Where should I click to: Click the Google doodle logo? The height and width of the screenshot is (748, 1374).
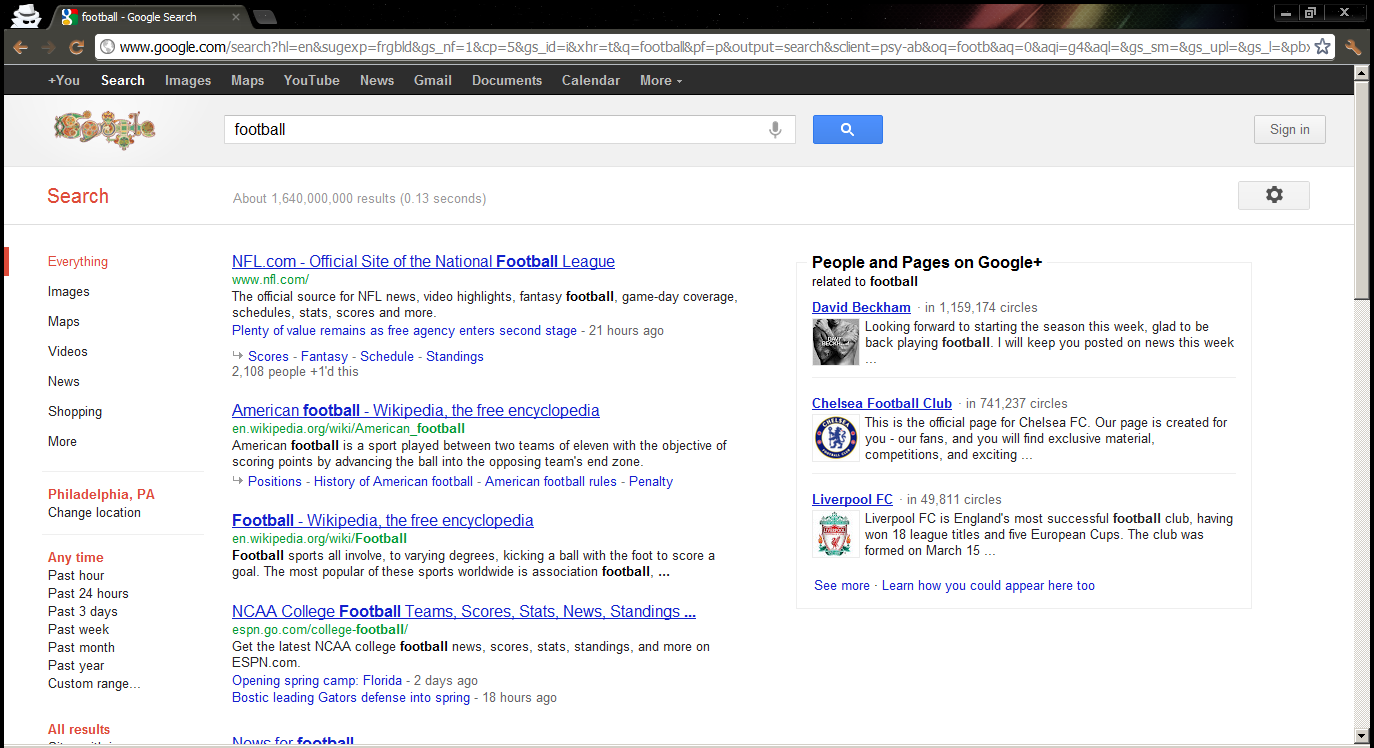105,128
